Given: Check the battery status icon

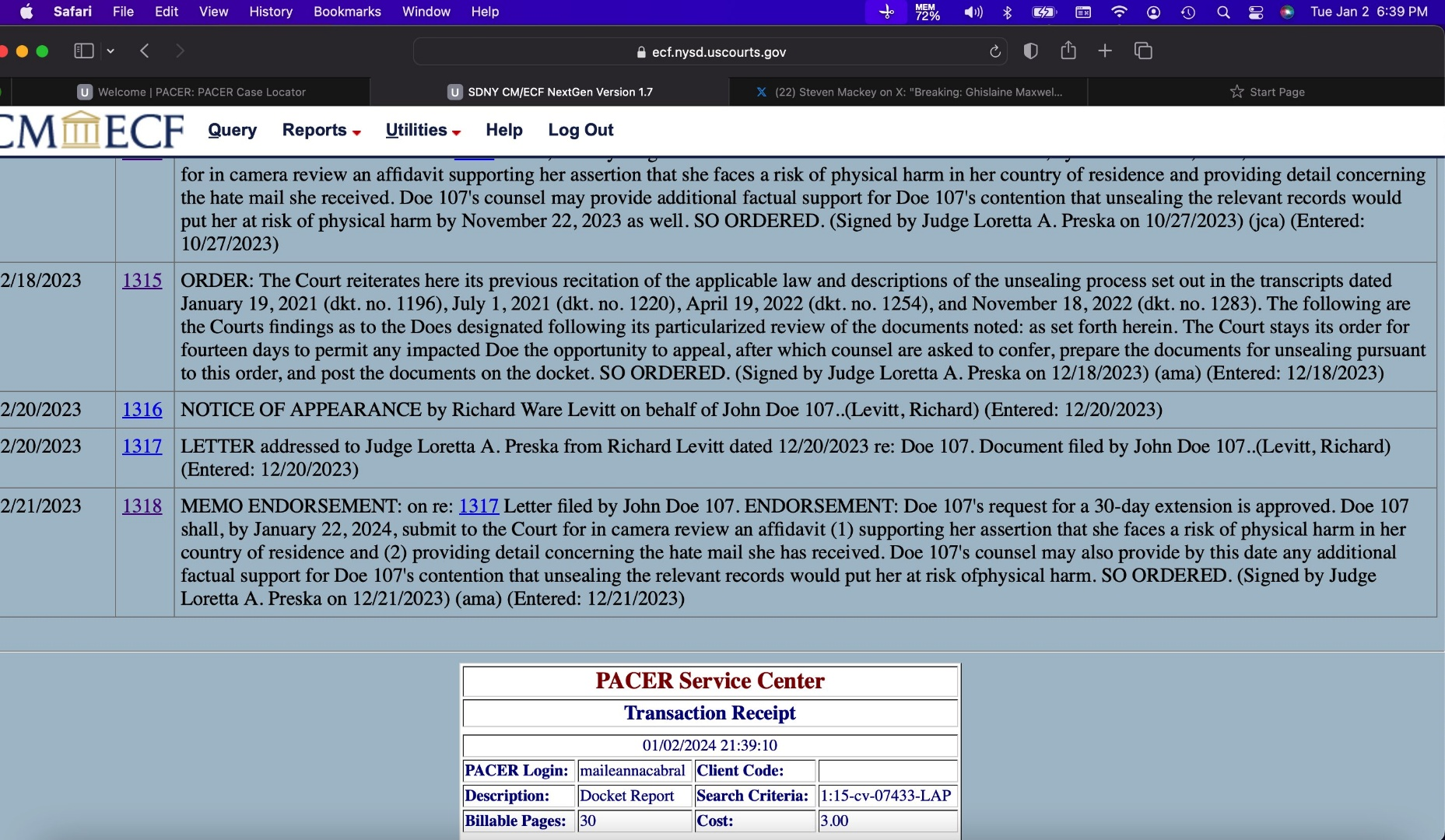Looking at the screenshot, I should 1044,12.
